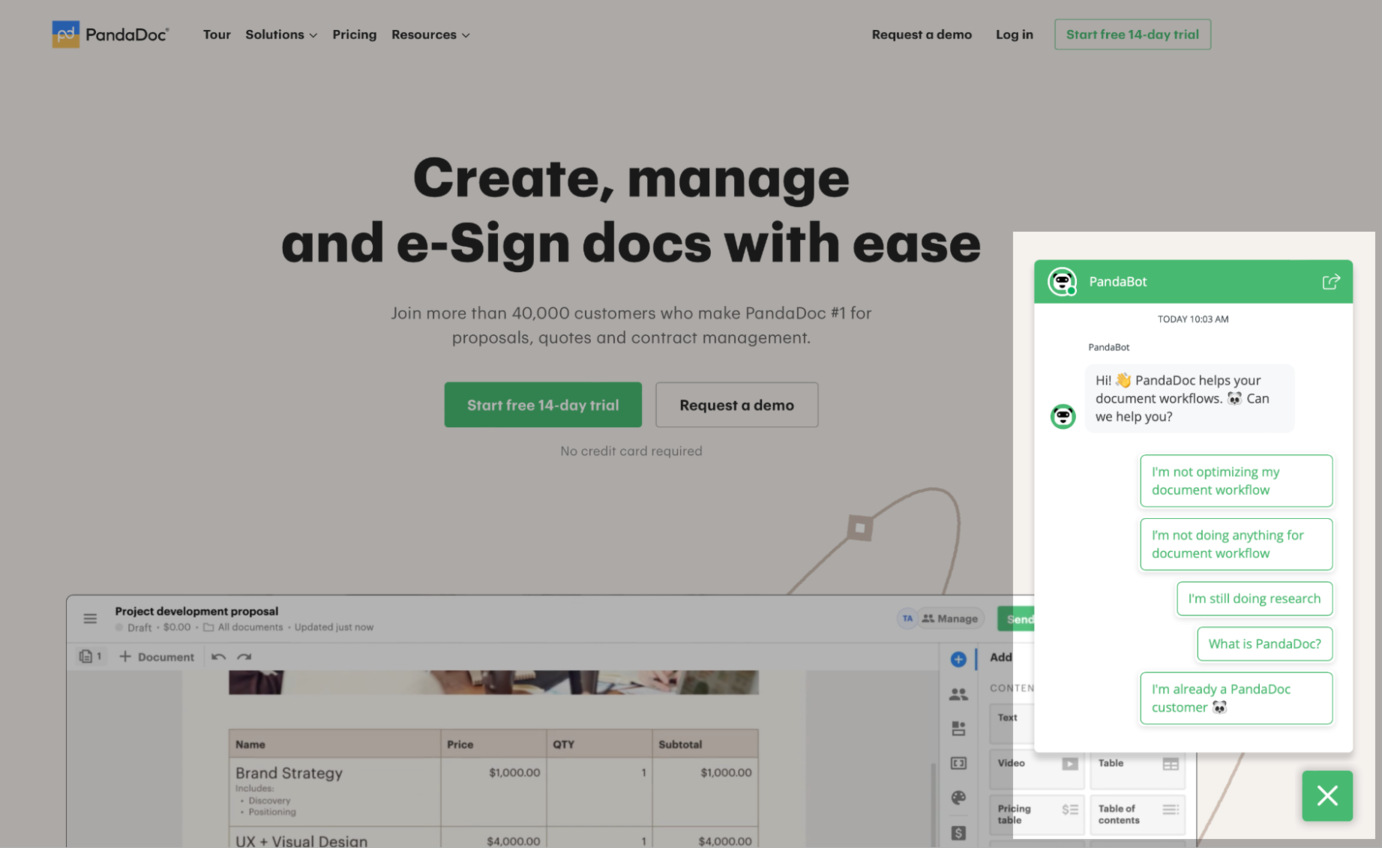Screen dimensions: 1382x848
Task: Click the page count icon in editor
Action: pyautogui.click(x=90, y=657)
